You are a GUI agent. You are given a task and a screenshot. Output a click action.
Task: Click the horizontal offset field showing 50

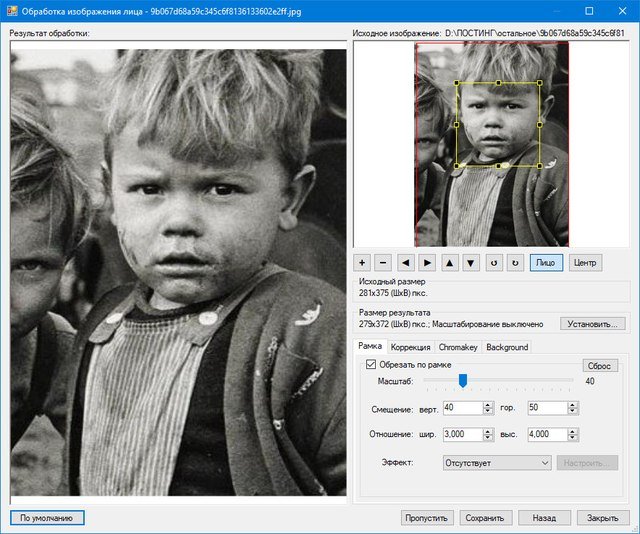548,408
